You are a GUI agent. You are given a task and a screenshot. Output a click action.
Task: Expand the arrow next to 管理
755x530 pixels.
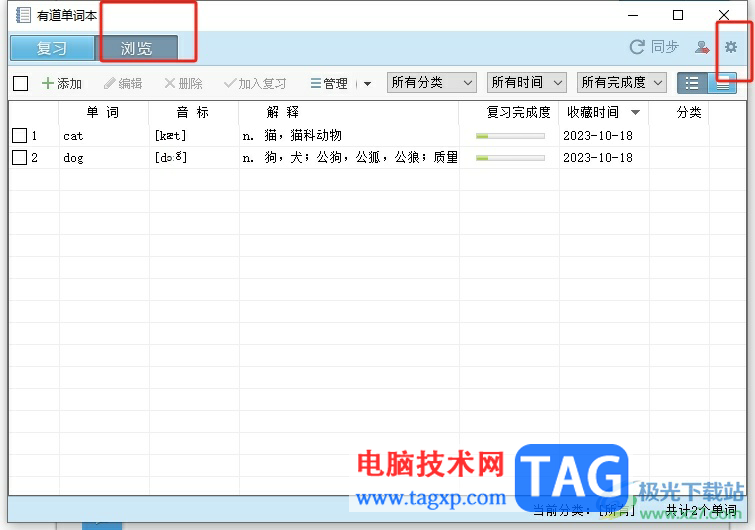pos(367,84)
